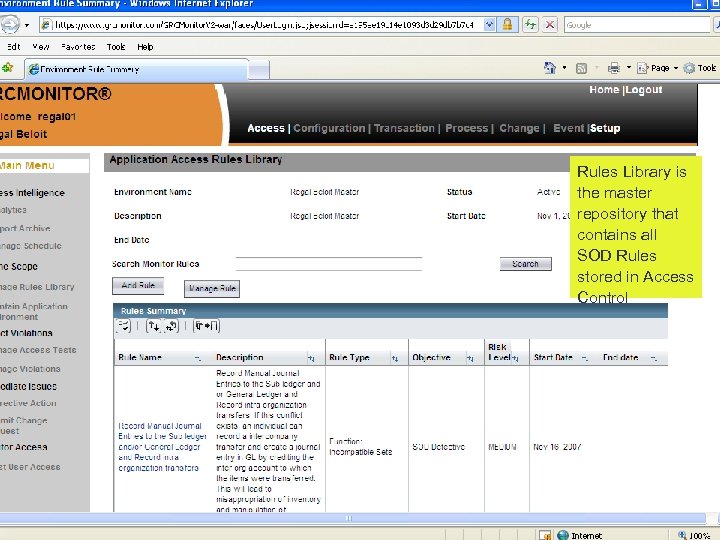Open the 100% zoom level control
Image resolution: width=720 pixels, height=540 pixels.
tap(695, 535)
